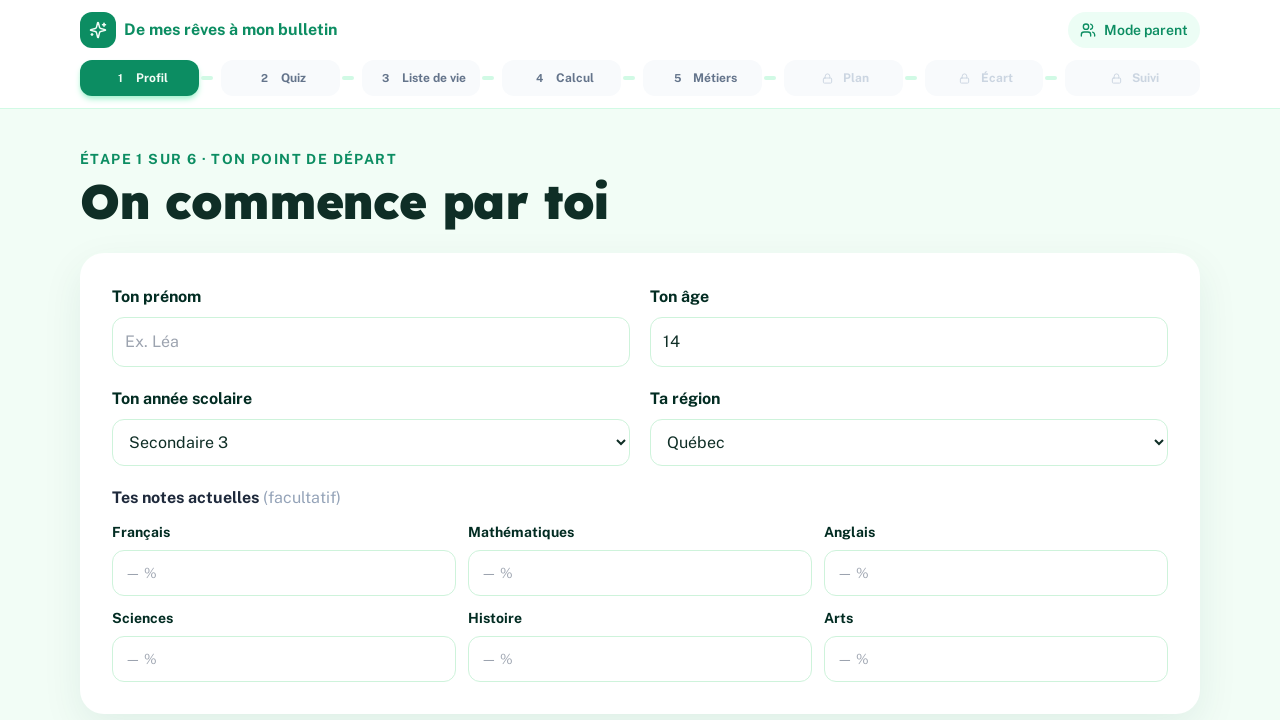
Task: Click the Arts grade field
Action: (996, 659)
